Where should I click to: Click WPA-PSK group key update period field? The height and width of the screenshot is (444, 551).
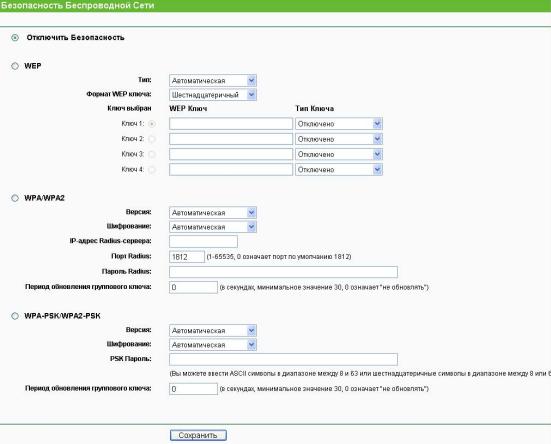click(193, 389)
